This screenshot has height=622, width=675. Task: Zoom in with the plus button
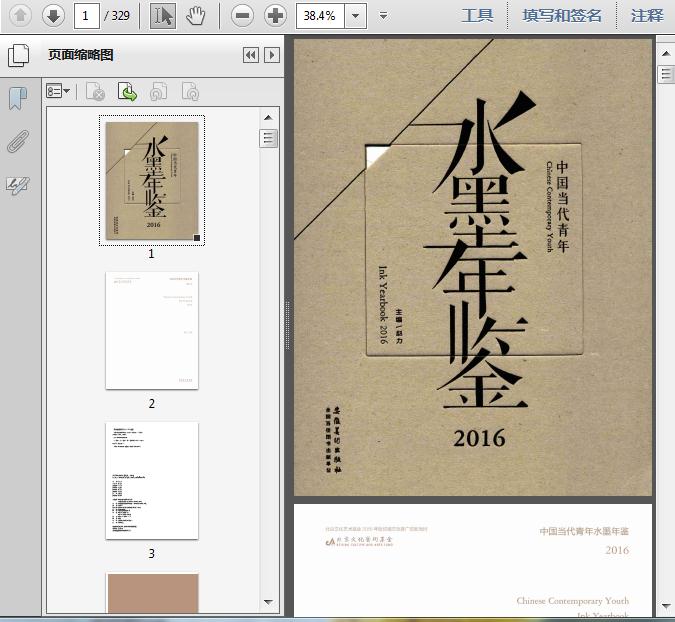[275, 16]
